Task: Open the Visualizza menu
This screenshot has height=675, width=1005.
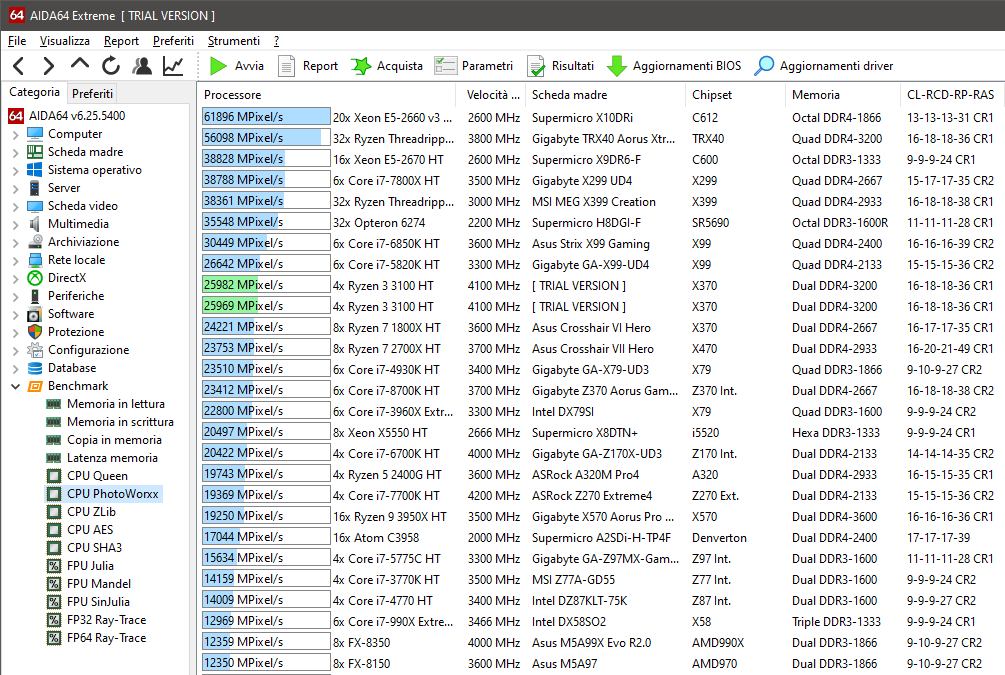Action: pos(65,41)
